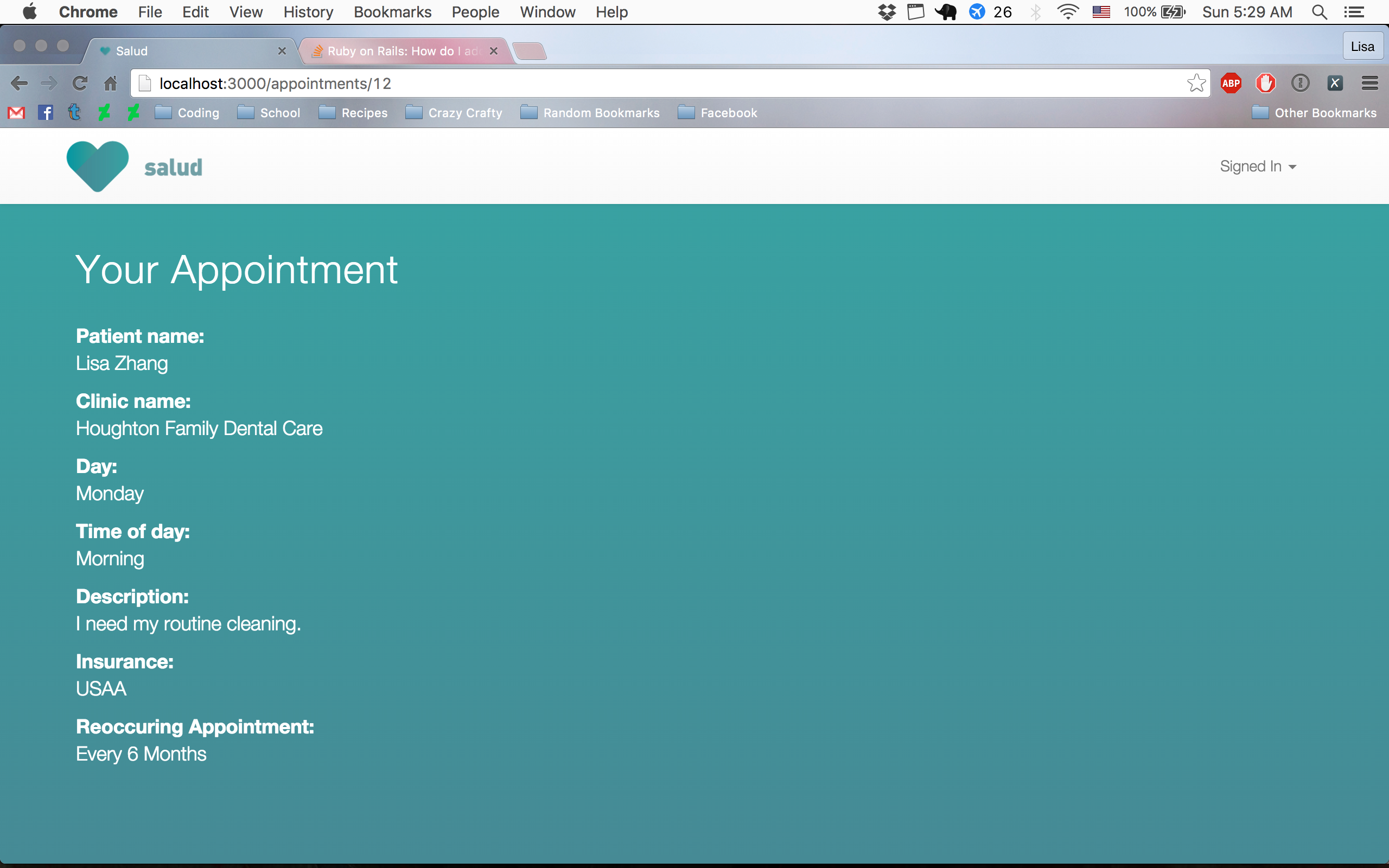
Task: Go back to the previous page
Action: coord(19,83)
